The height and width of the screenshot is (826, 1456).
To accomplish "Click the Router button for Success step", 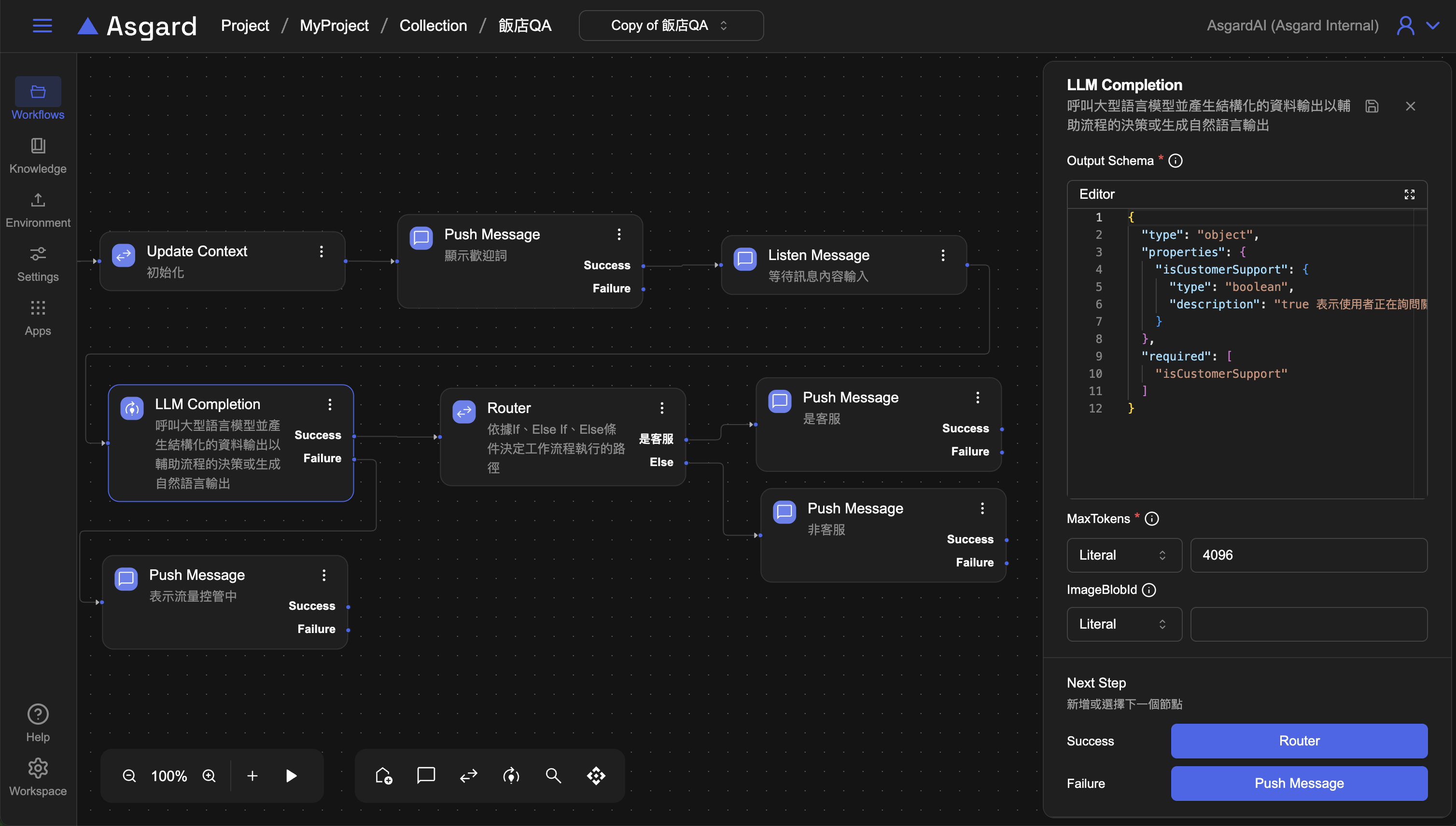I will [x=1299, y=740].
